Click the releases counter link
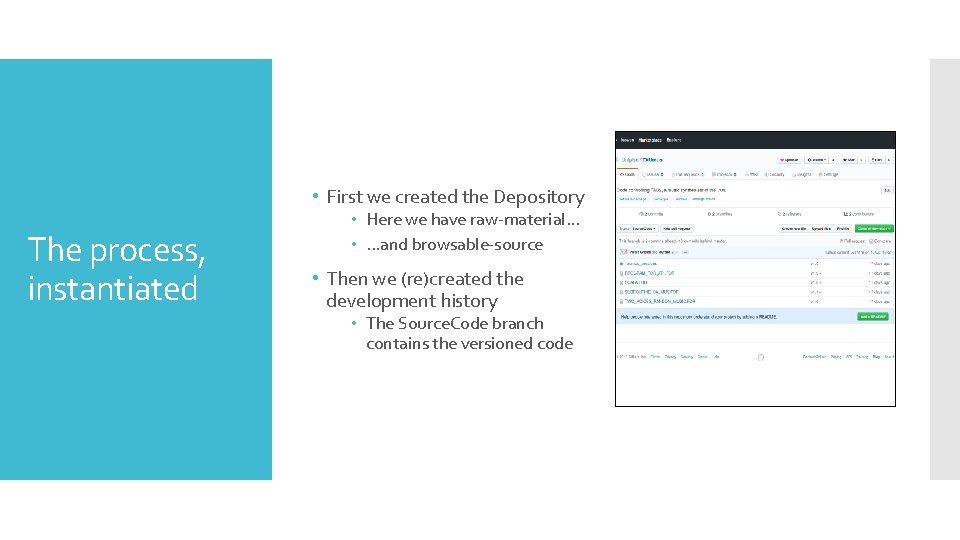This screenshot has width=960, height=540. coord(789,214)
